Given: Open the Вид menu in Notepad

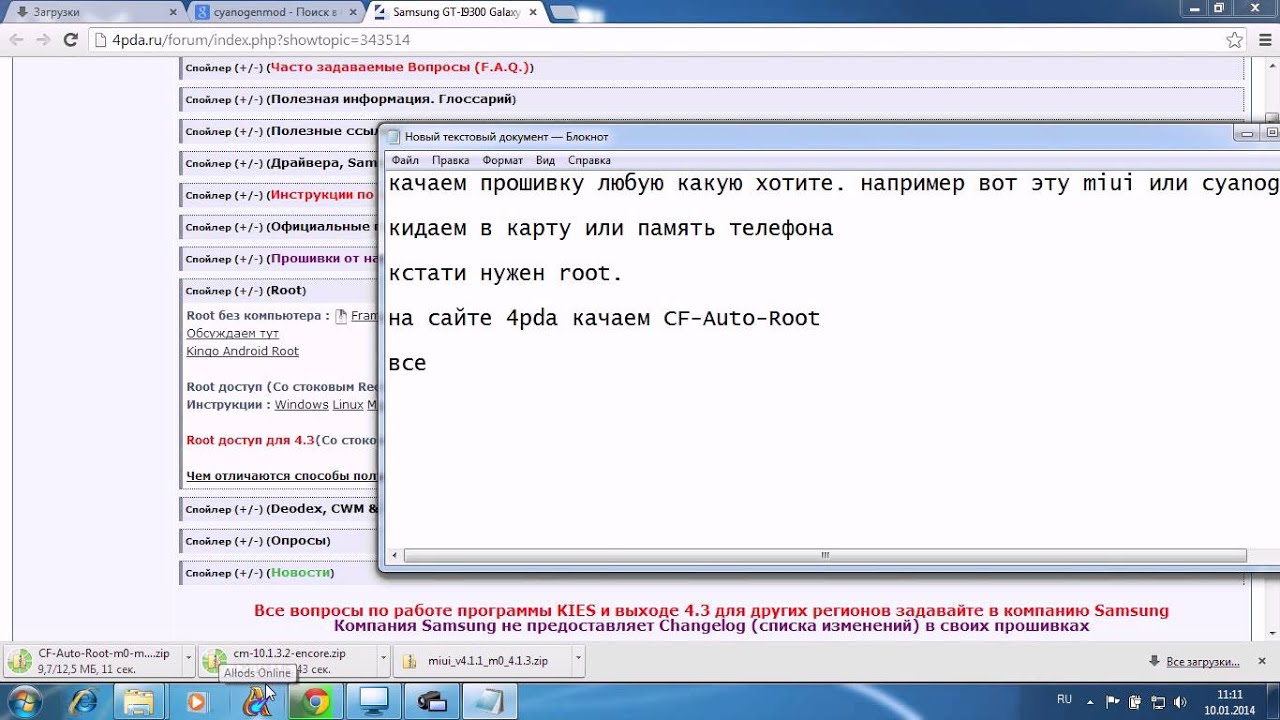Looking at the screenshot, I should (545, 160).
